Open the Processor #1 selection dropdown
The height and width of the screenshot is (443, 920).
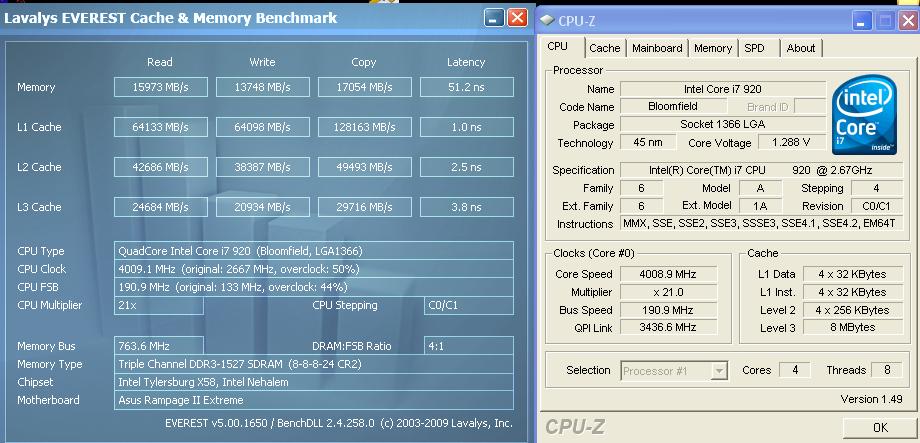point(719,371)
